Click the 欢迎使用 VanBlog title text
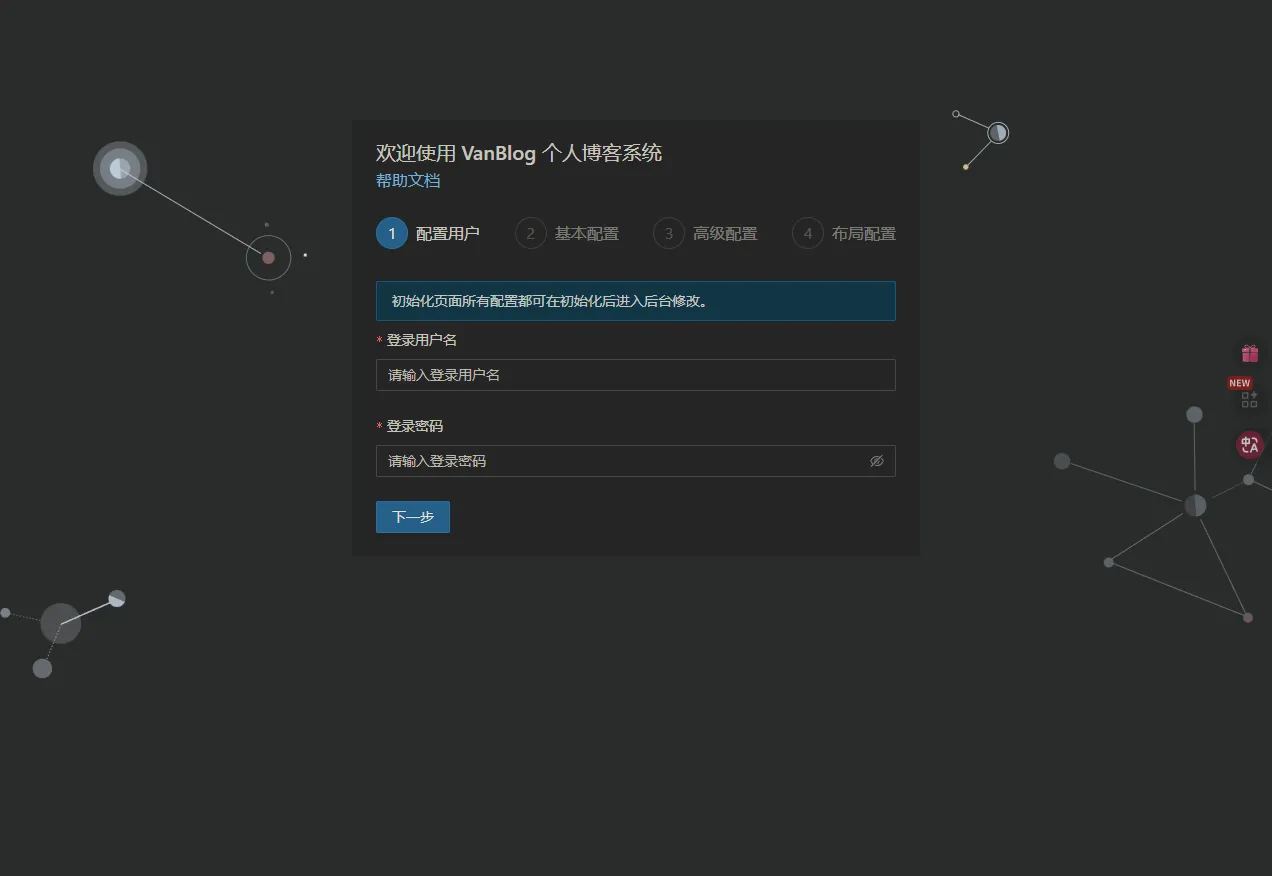 pos(519,153)
